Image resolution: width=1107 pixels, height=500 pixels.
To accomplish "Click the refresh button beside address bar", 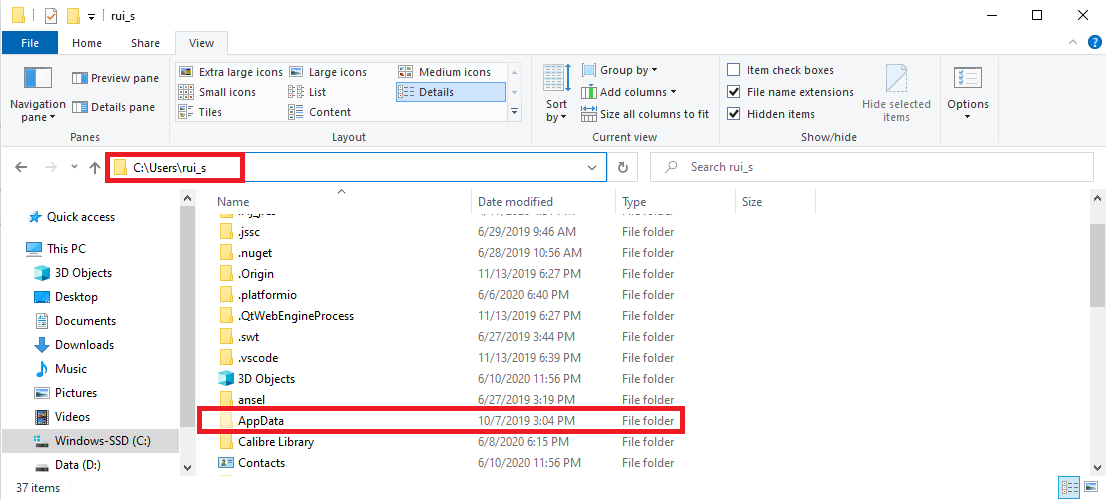I will [623, 168].
